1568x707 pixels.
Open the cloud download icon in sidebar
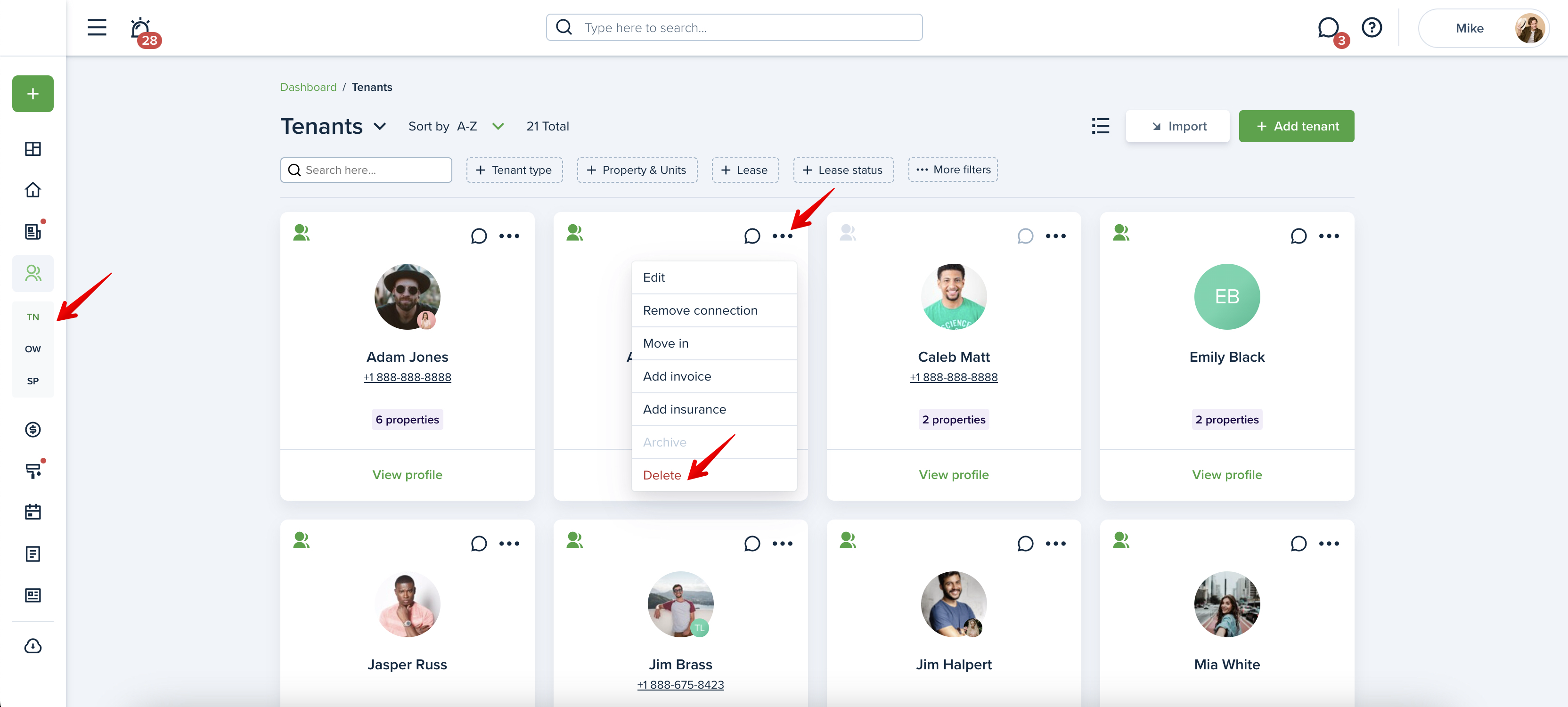click(33, 646)
